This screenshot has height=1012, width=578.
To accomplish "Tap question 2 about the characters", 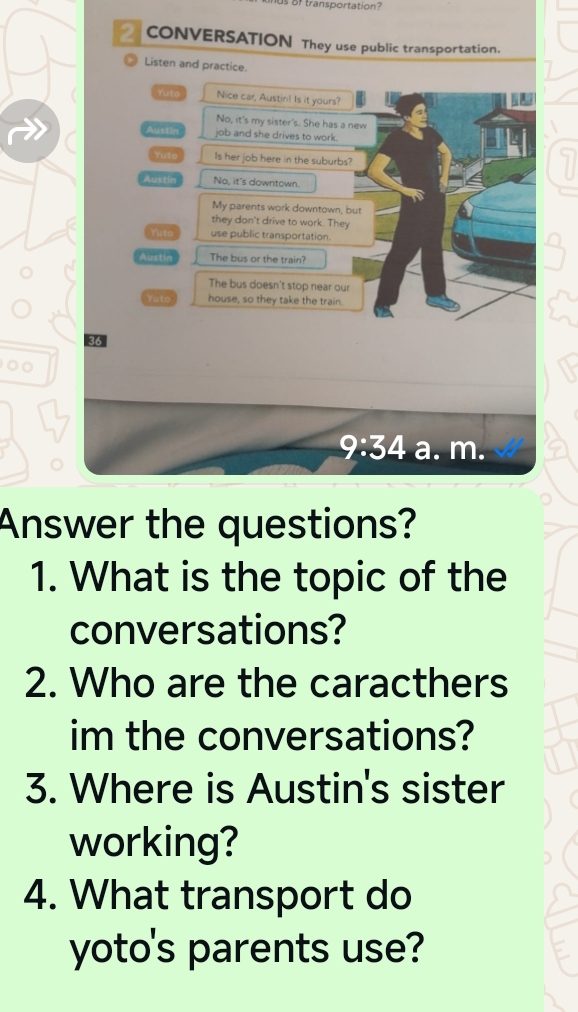I will coord(266,708).
